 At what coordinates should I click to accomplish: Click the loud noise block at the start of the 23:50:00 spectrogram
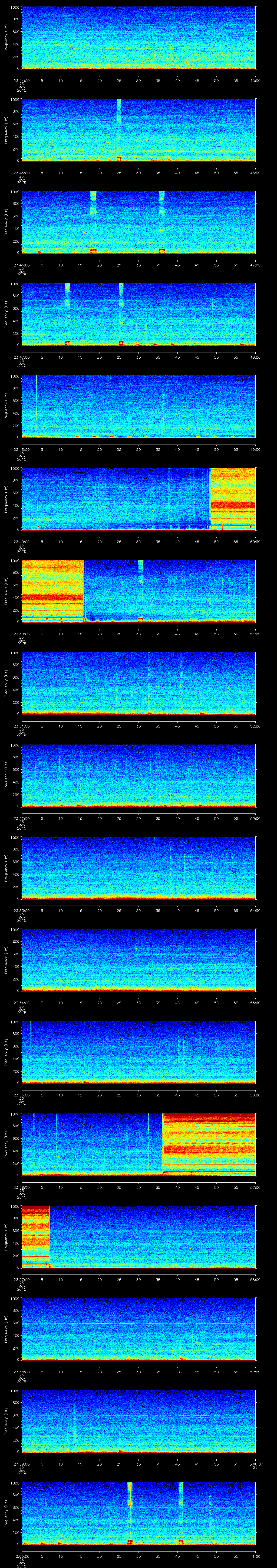tap(52, 590)
